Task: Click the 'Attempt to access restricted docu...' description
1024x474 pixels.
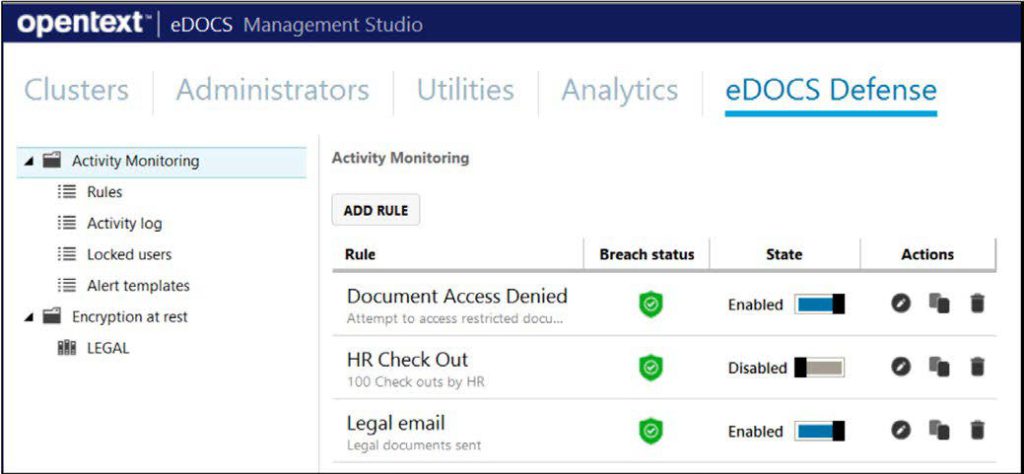Action: point(455,319)
